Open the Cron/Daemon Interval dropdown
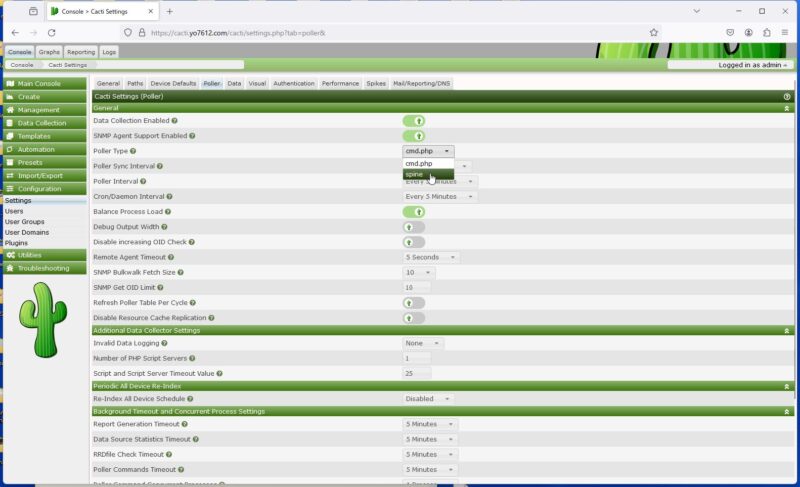800x487 pixels. pos(440,197)
